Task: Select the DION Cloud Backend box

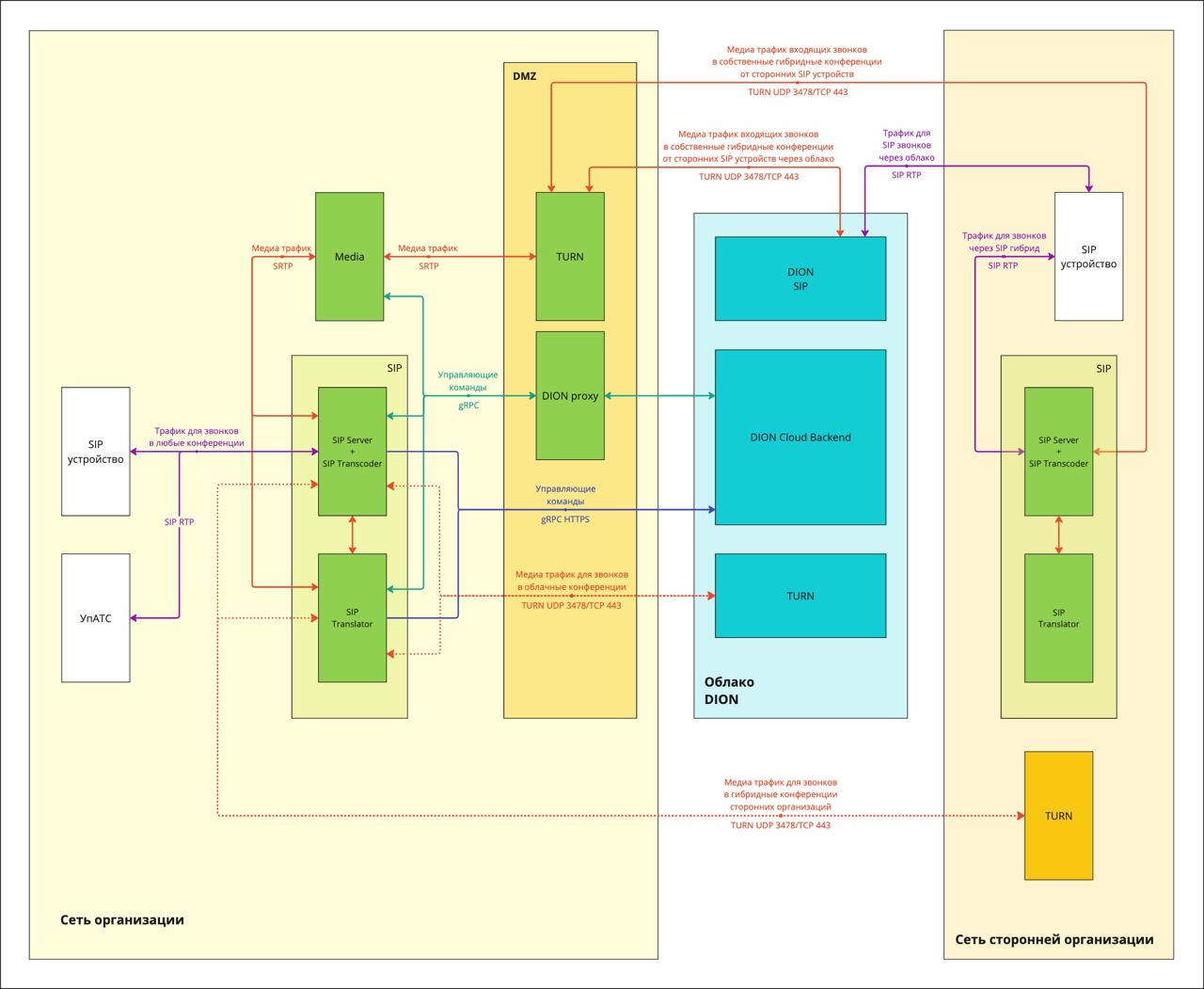Action: tap(800, 438)
